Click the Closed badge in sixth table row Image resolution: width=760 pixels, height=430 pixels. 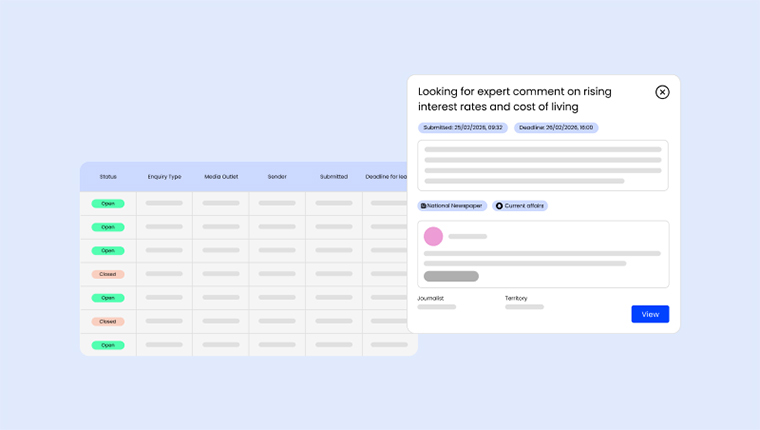108,321
